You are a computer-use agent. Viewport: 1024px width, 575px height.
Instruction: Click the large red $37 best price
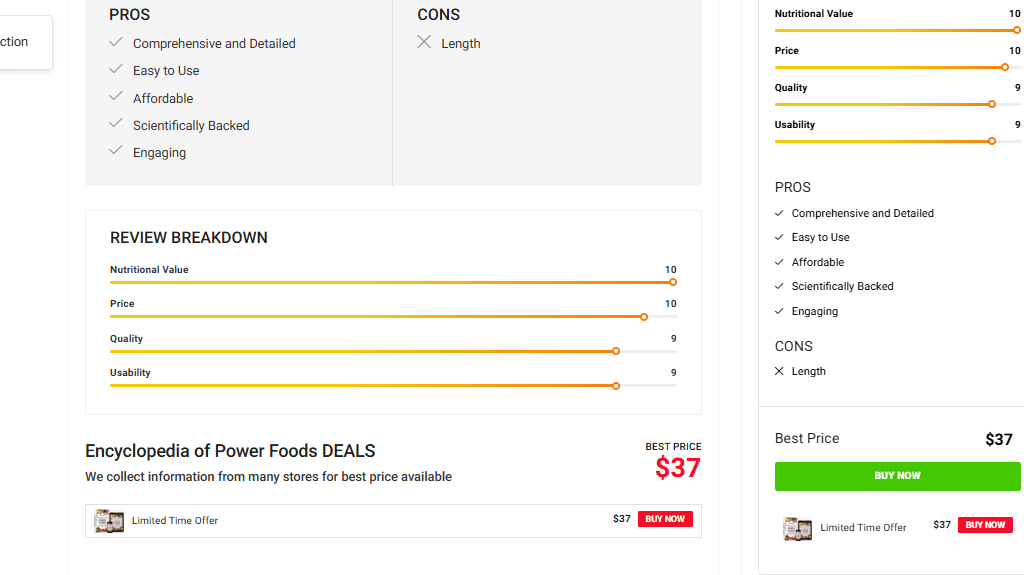(678, 467)
